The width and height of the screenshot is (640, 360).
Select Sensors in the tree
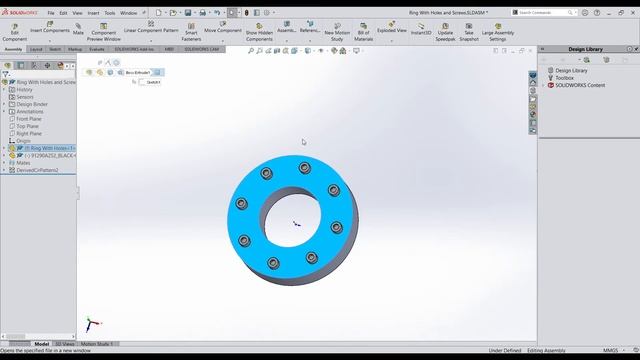click(24, 97)
